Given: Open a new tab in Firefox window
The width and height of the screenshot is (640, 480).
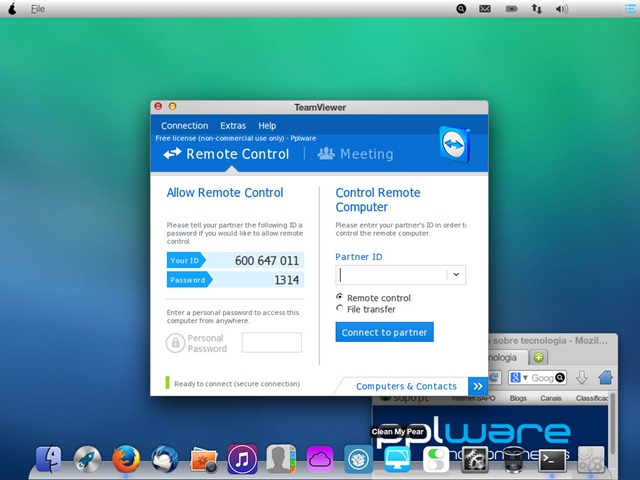Looking at the screenshot, I should [539, 357].
